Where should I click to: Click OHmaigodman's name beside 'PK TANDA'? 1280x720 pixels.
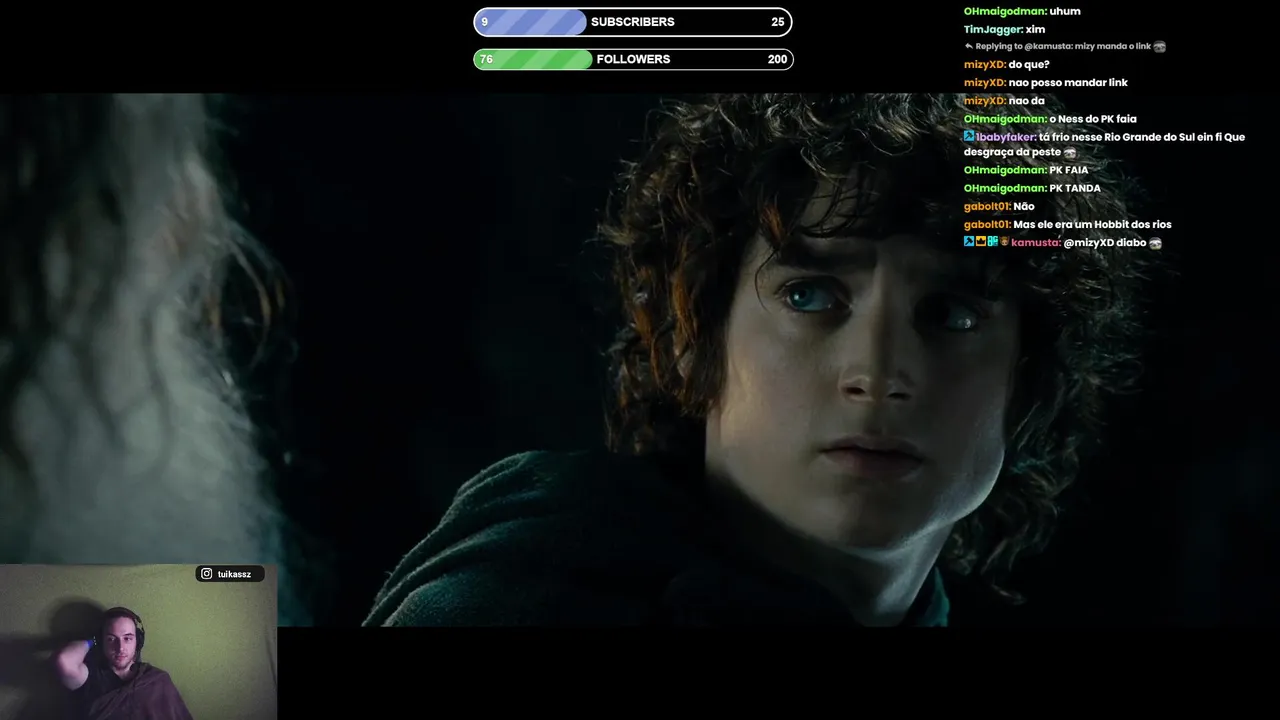pos(1005,188)
